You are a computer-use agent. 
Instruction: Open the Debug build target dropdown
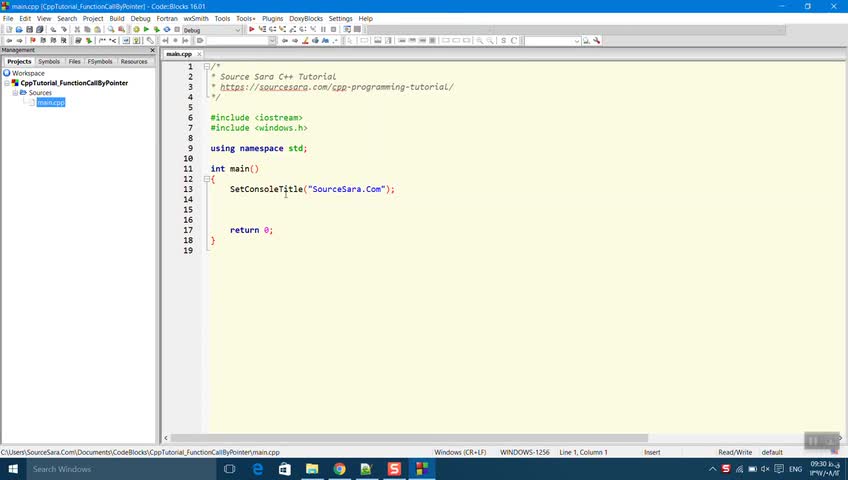coord(237,30)
